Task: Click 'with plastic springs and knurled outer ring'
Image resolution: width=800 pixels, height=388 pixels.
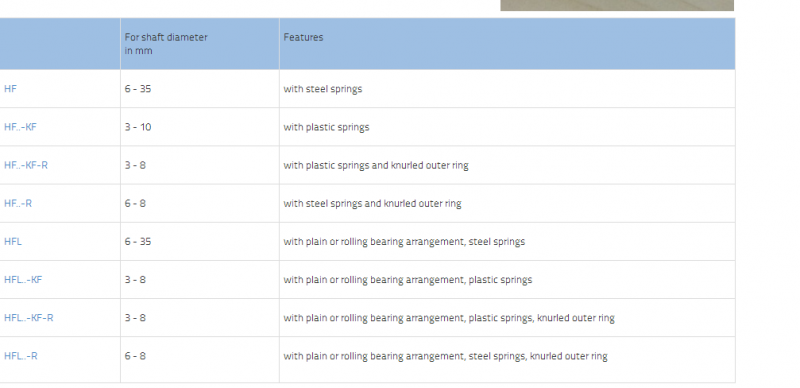Action: coord(376,165)
